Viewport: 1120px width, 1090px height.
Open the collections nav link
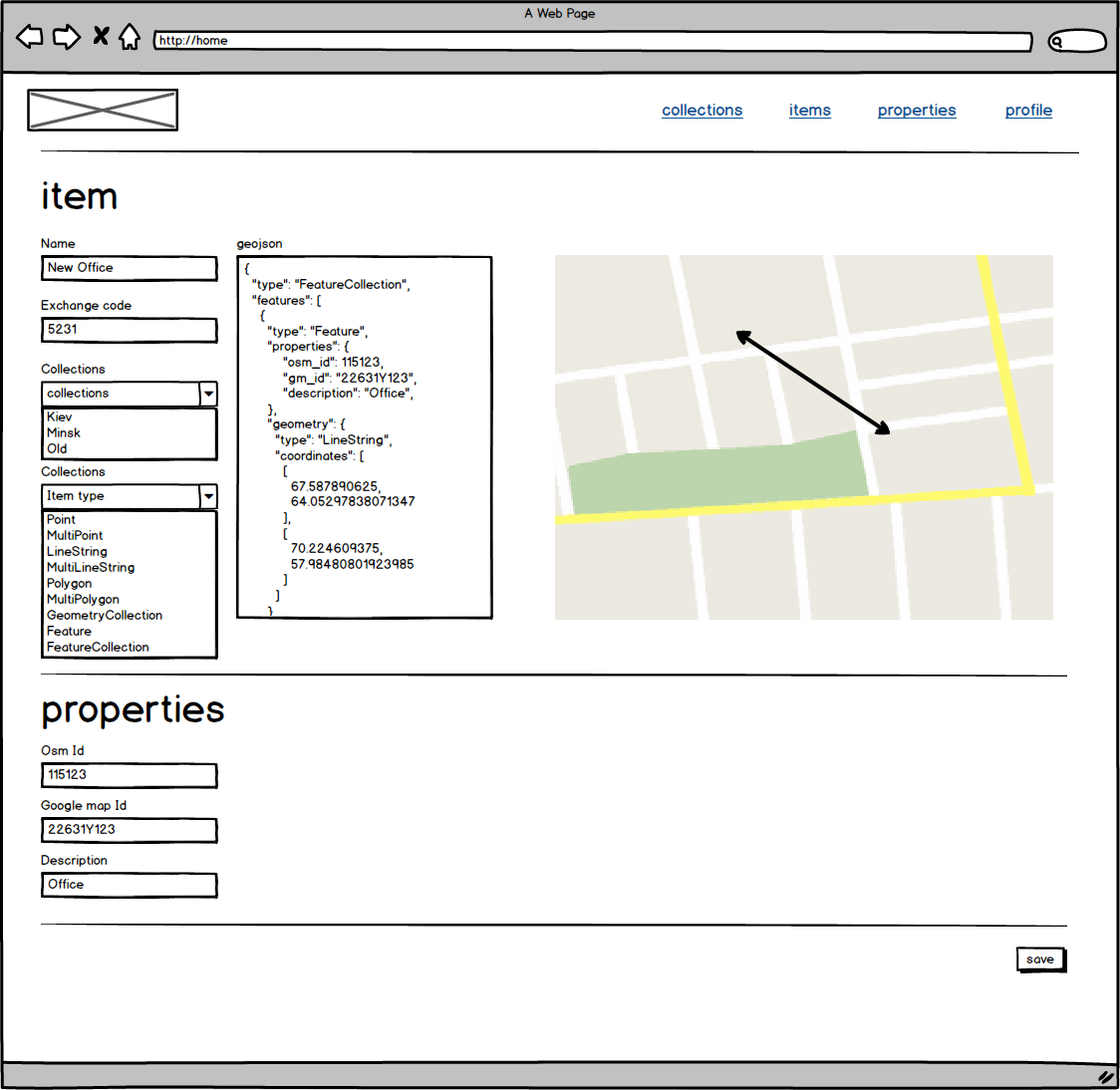(x=701, y=110)
